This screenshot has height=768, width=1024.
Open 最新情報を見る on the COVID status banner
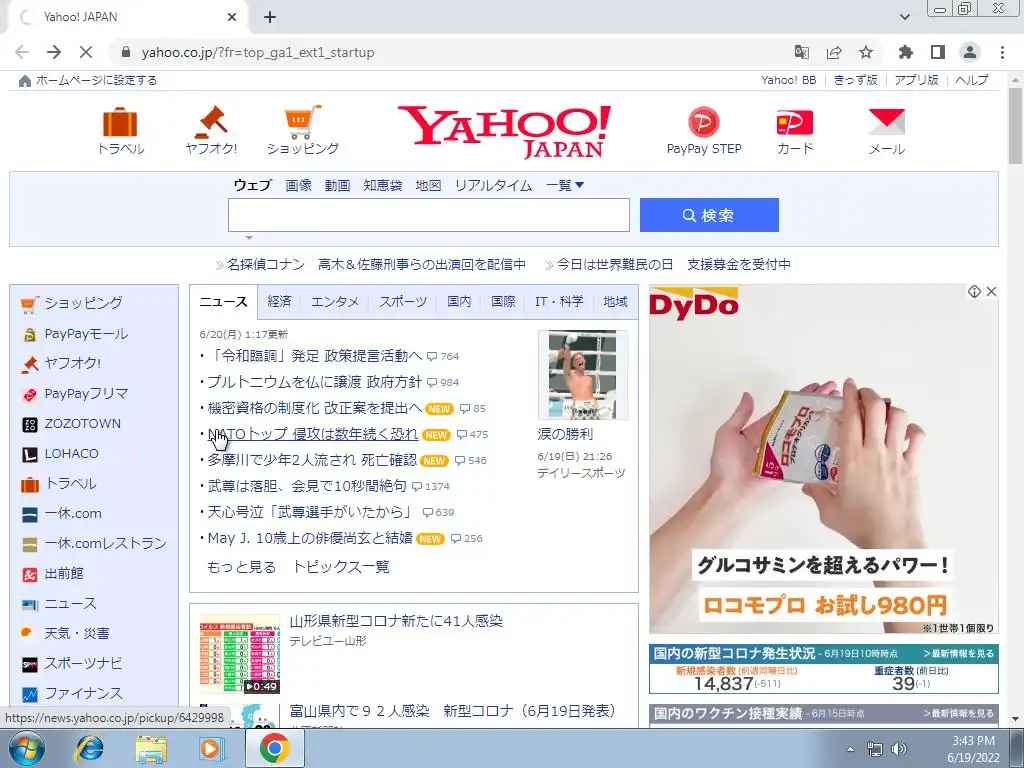click(959, 653)
